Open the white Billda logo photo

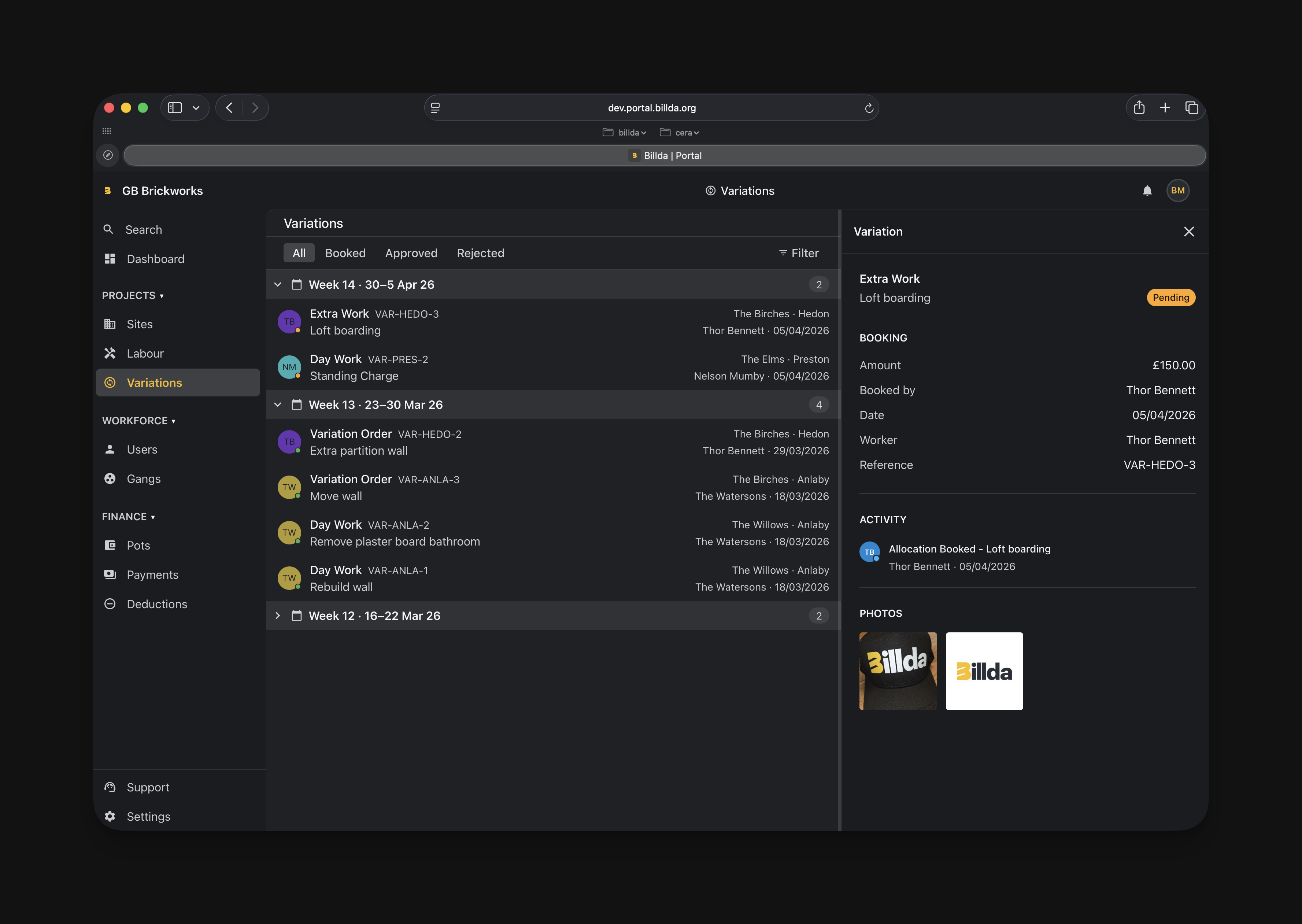click(x=984, y=671)
